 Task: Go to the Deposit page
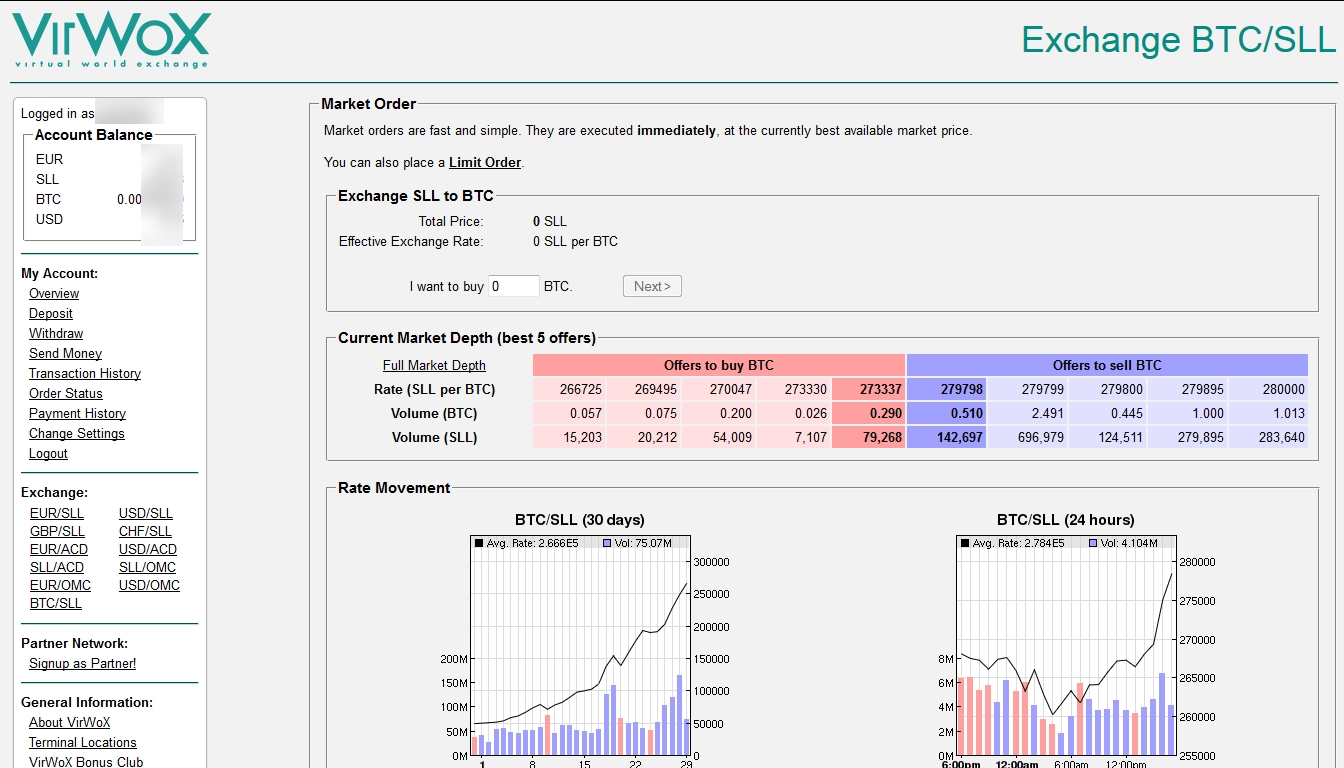51,314
